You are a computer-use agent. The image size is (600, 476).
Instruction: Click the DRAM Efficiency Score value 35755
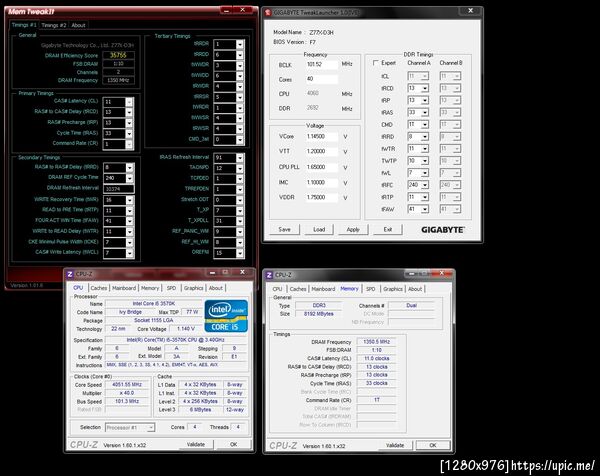(x=118, y=55)
